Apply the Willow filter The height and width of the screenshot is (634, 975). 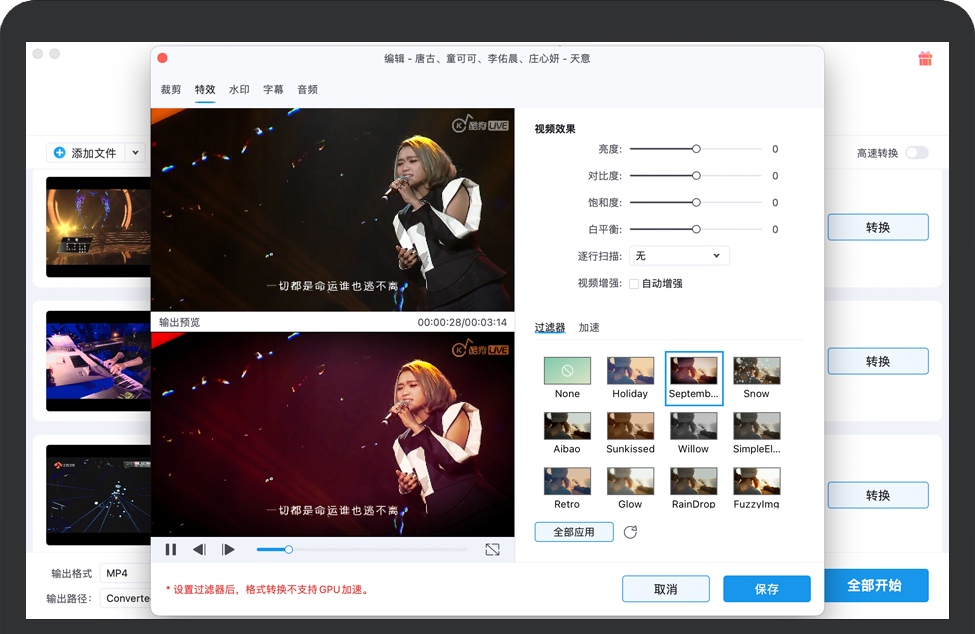click(x=693, y=433)
